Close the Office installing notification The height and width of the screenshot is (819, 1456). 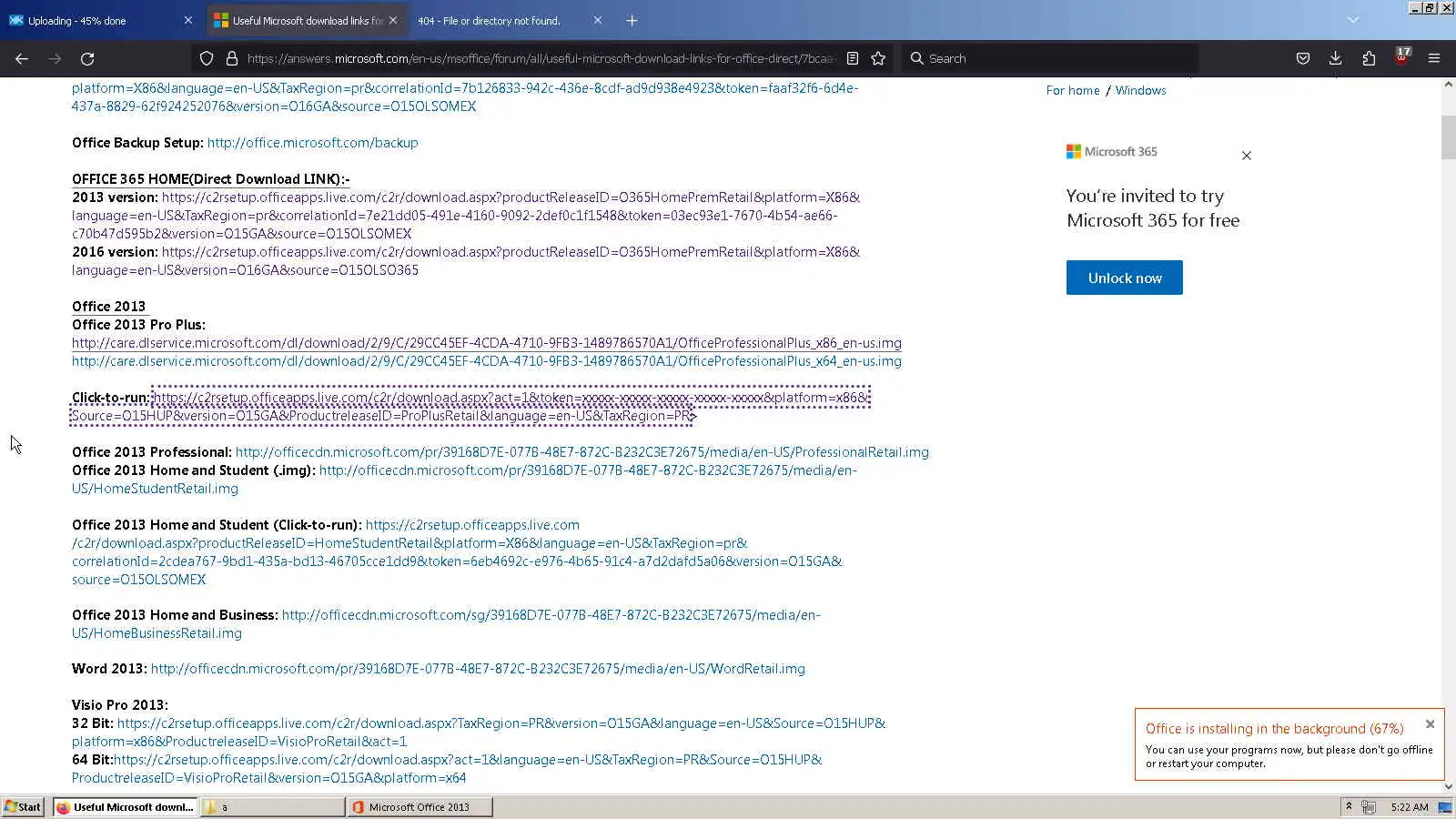(x=1430, y=724)
